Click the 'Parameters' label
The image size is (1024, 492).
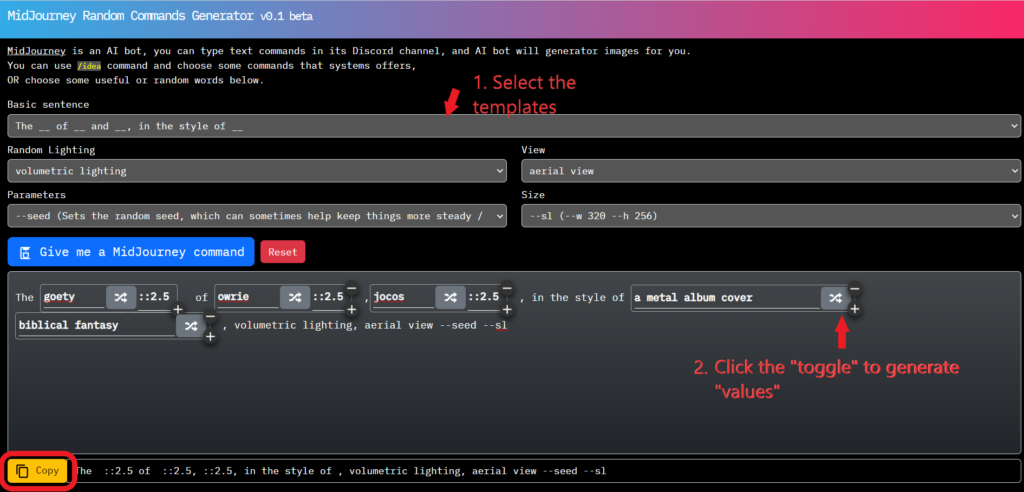tap(37, 195)
